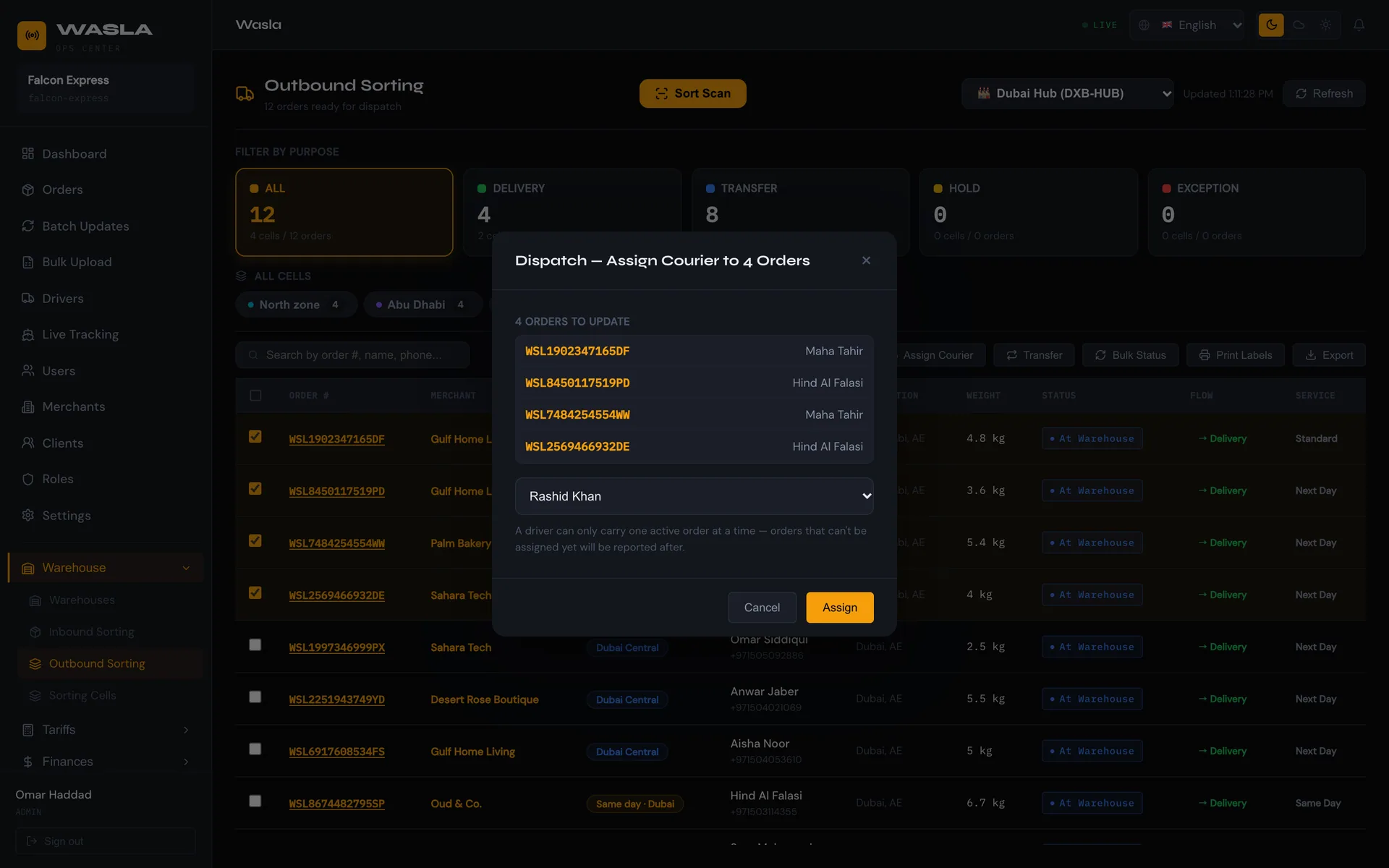The image size is (1389, 868).
Task: Filter by the North zone cell chip
Action: (x=296, y=305)
